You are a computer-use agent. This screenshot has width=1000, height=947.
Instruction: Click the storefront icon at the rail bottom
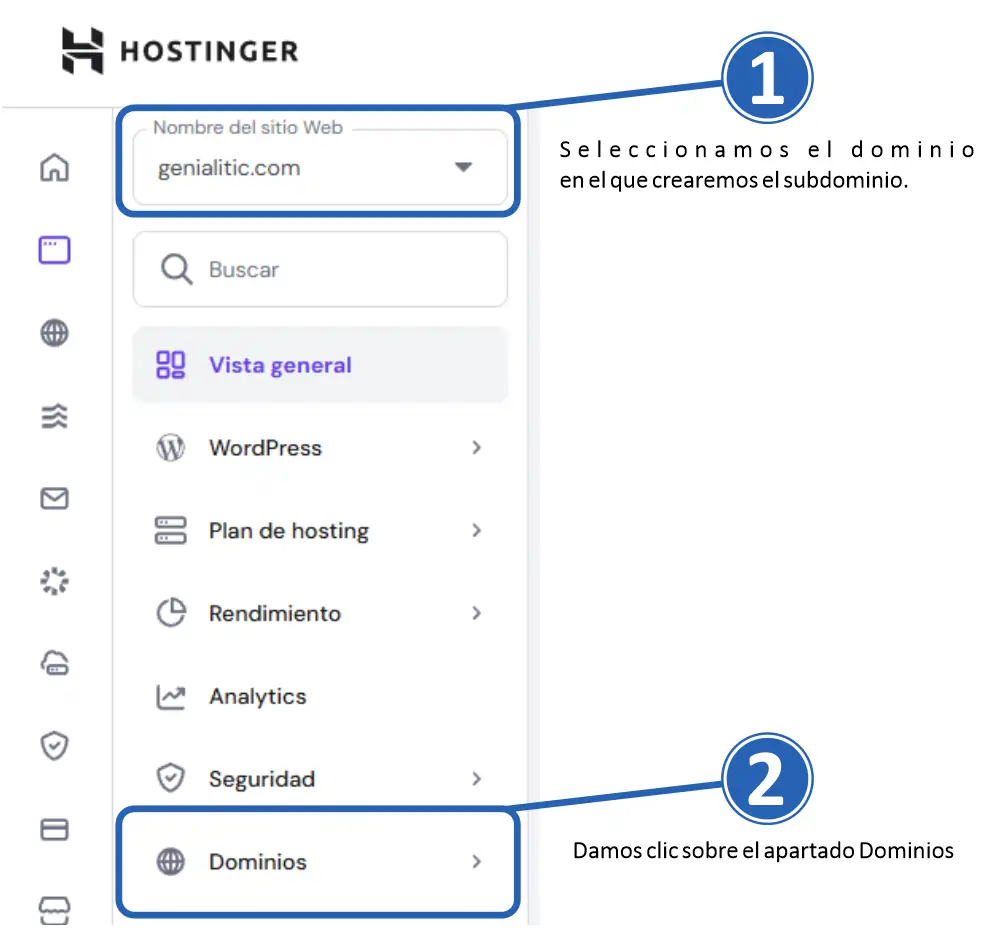[x=54, y=908]
